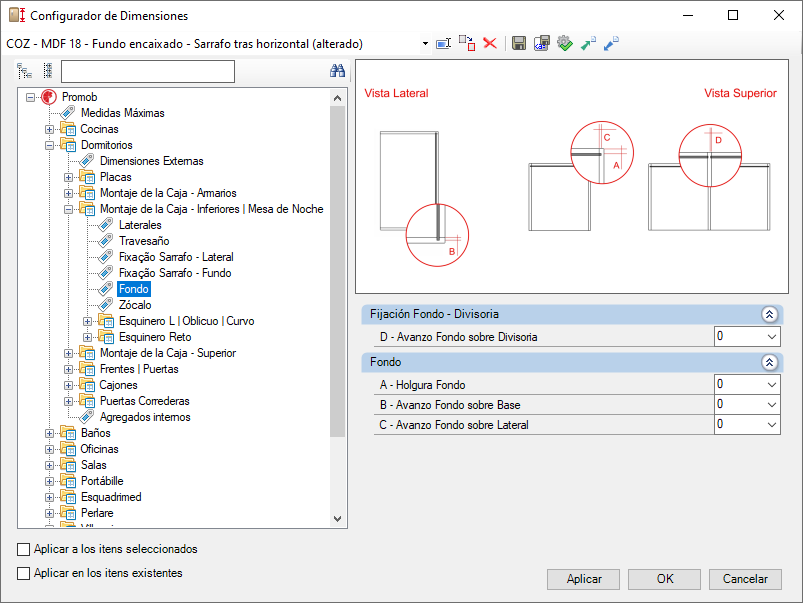Collapse the Fondo section chevron
The width and height of the screenshot is (803, 603).
pyautogui.click(x=769, y=362)
